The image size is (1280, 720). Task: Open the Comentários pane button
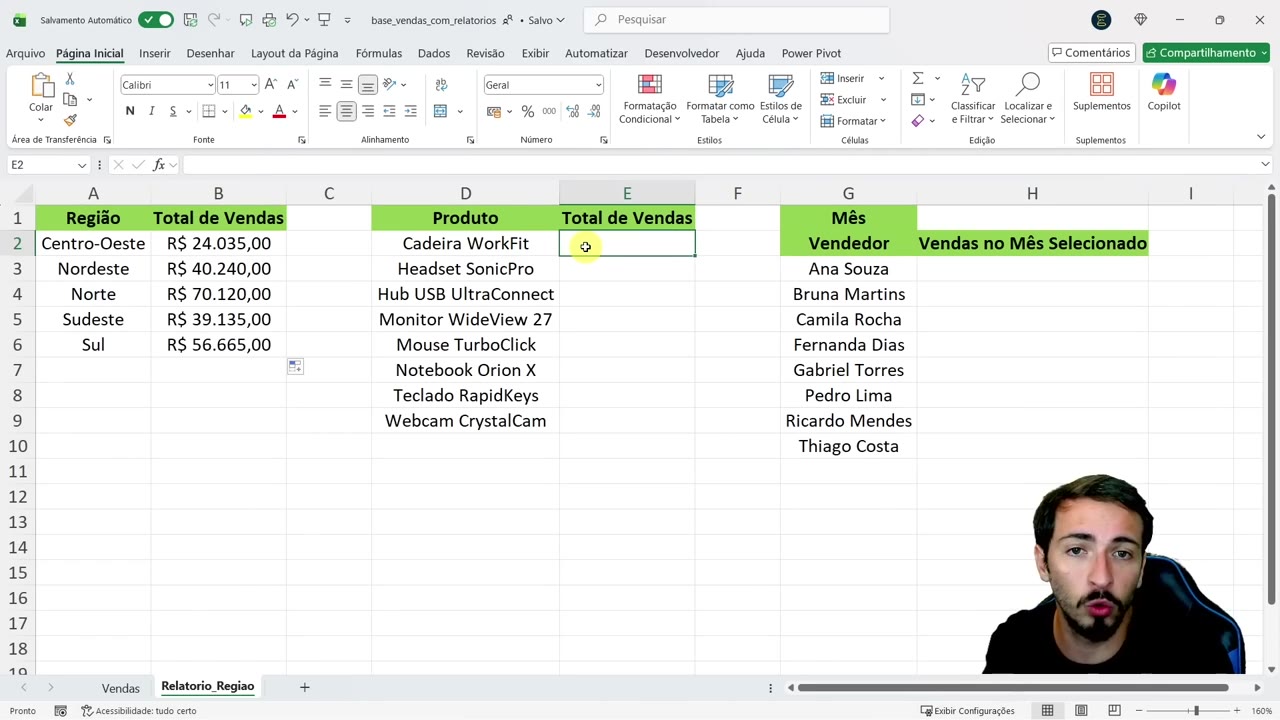click(1090, 53)
